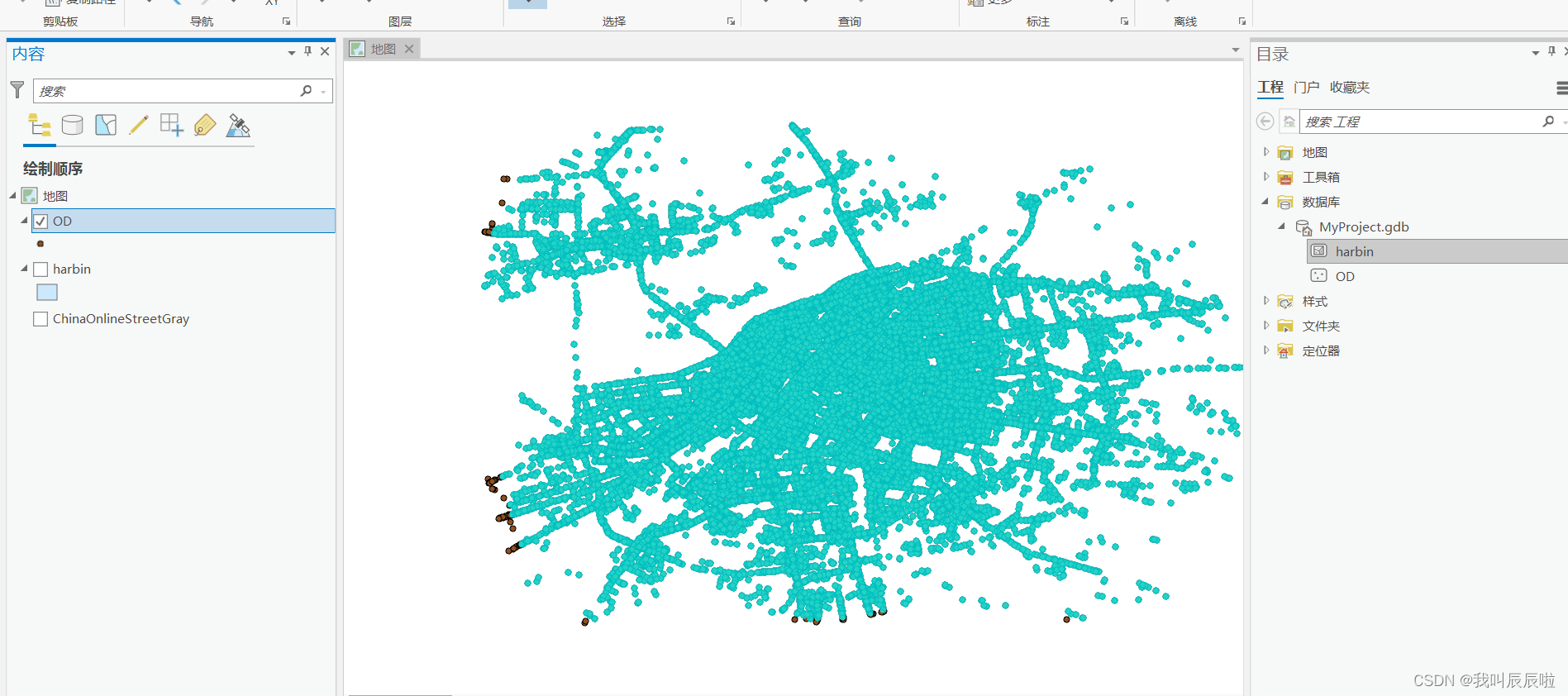The width and height of the screenshot is (1568, 696).
Task: Expand the 地图 node in catalog
Action: pyautogui.click(x=1265, y=152)
